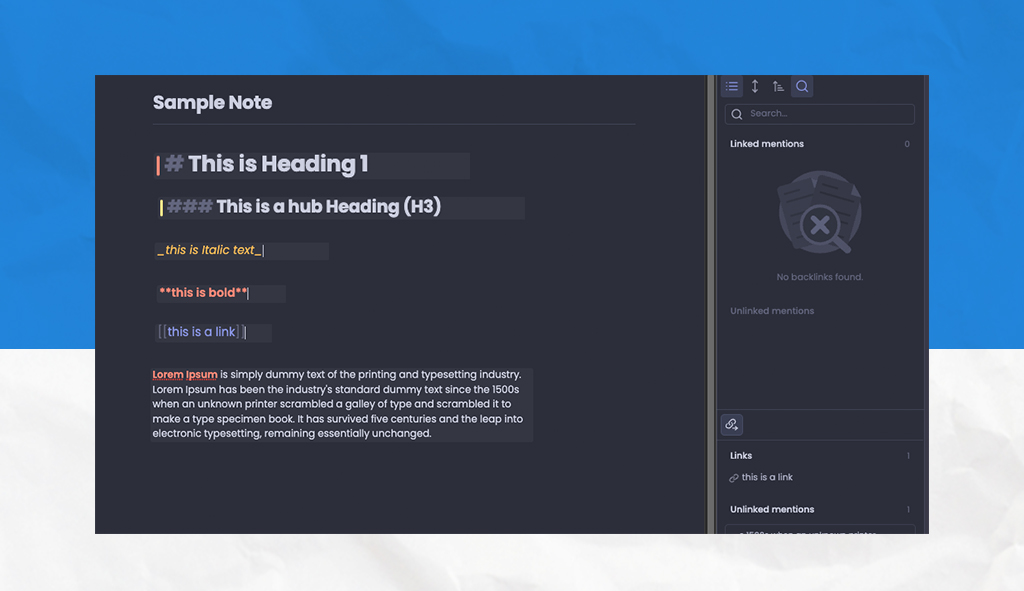
Task: Collapse the Links section header
Action: pyautogui.click(x=741, y=456)
